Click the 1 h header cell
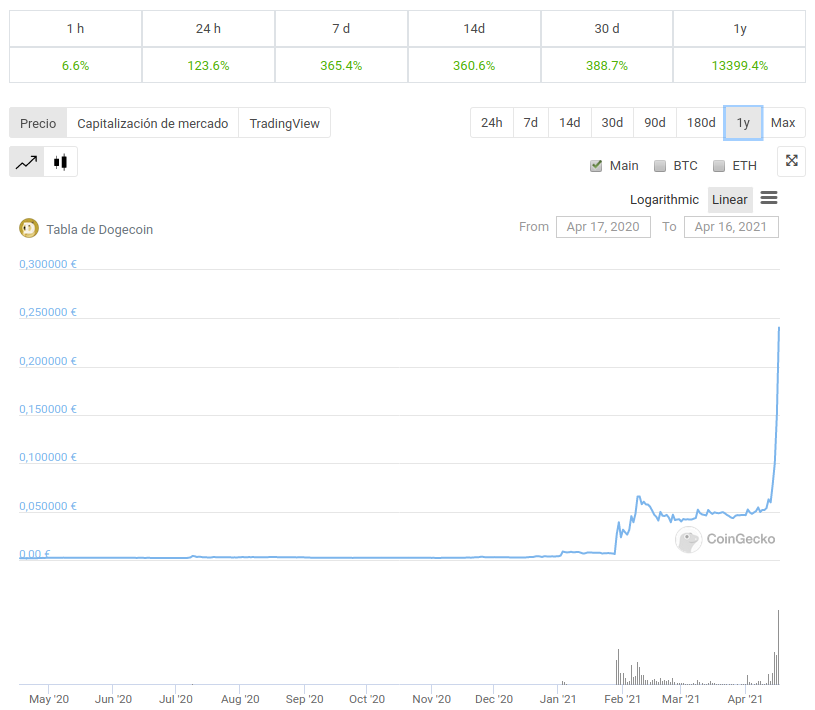This screenshot has width=815, height=710. pos(75,29)
